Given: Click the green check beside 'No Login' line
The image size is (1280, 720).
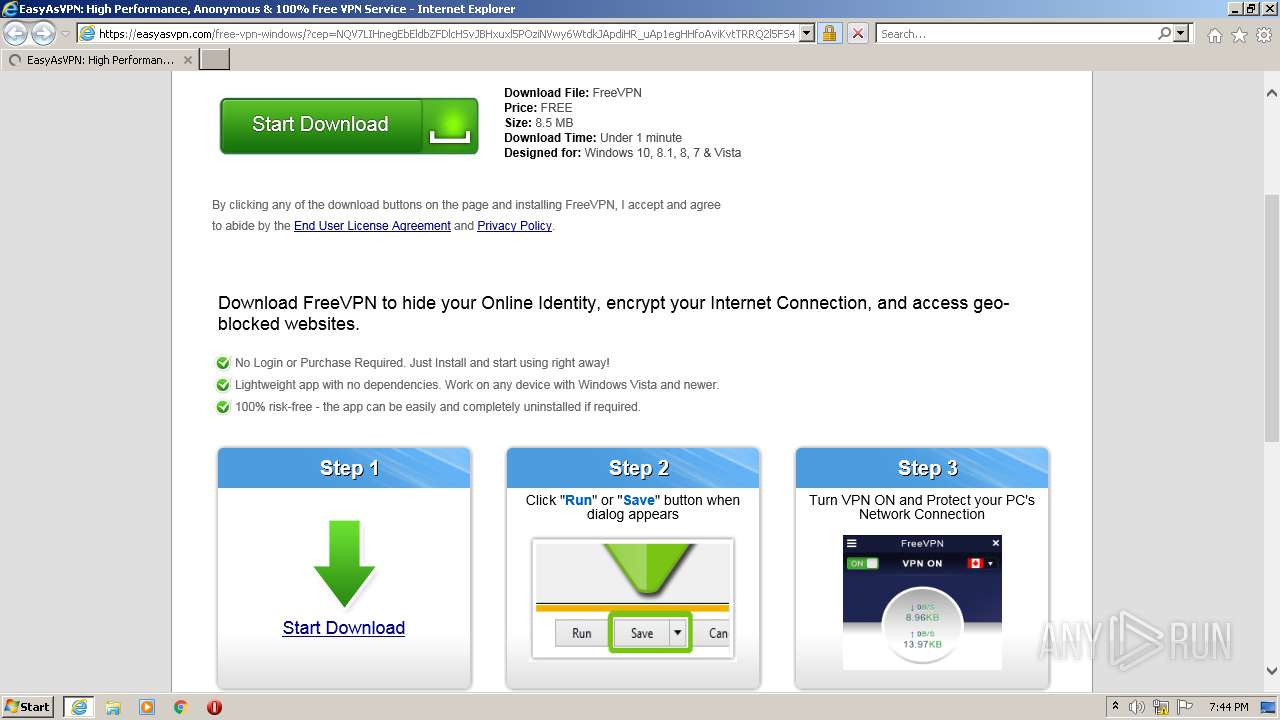Looking at the screenshot, I should (223, 363).
